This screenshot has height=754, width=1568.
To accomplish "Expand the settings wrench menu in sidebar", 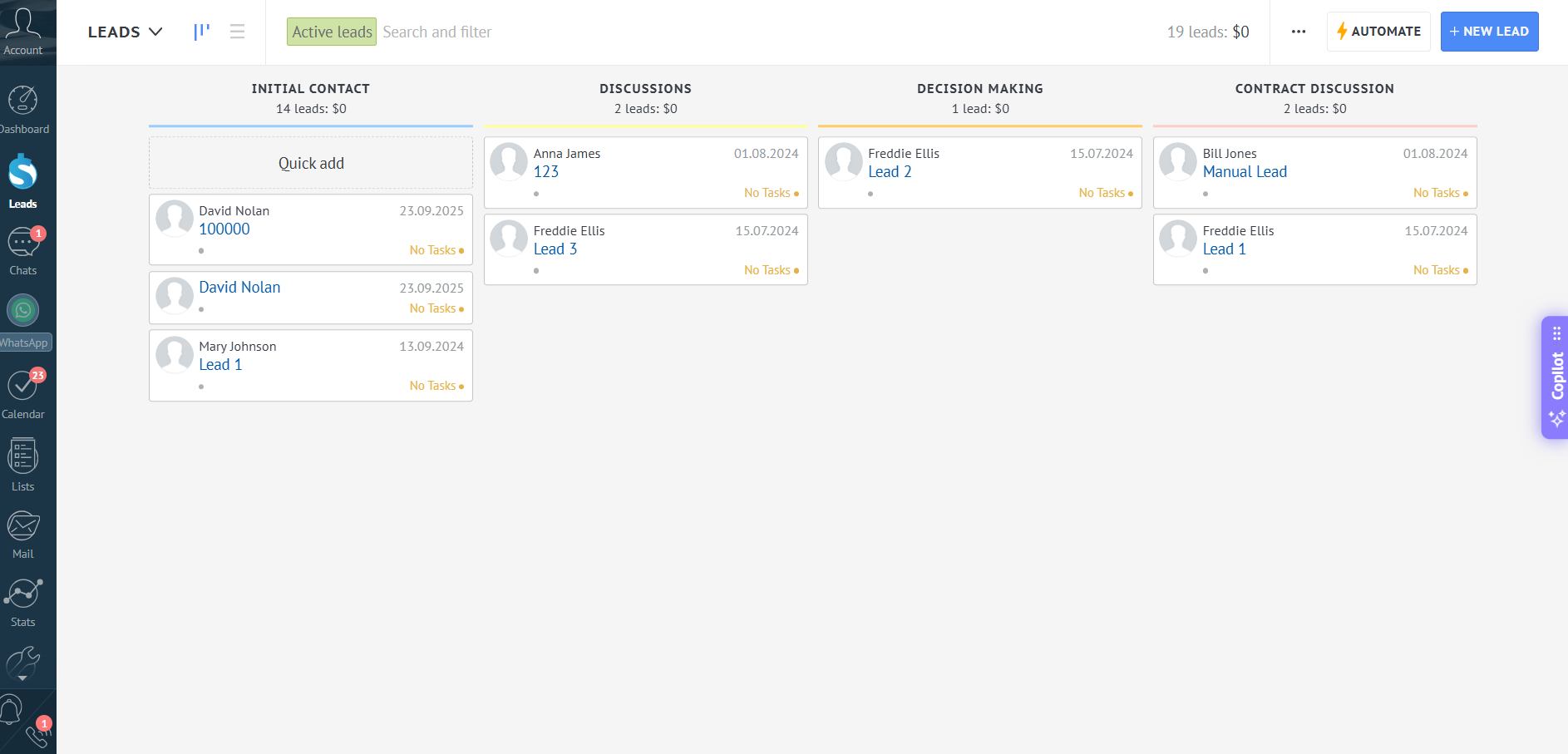I will tap(23, 665).
